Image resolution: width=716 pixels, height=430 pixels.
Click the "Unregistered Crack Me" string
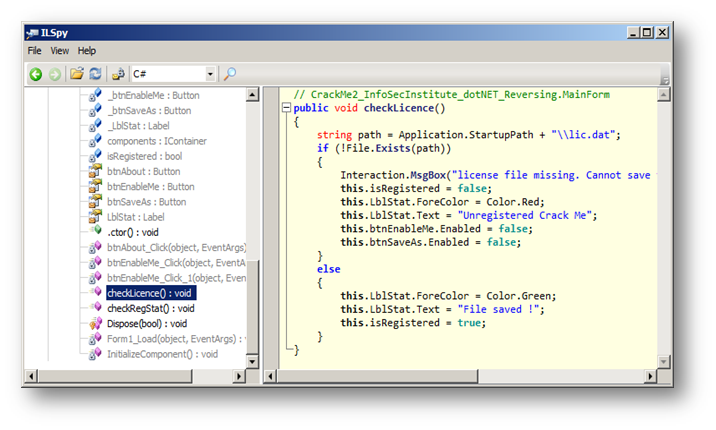pos(527,215)
